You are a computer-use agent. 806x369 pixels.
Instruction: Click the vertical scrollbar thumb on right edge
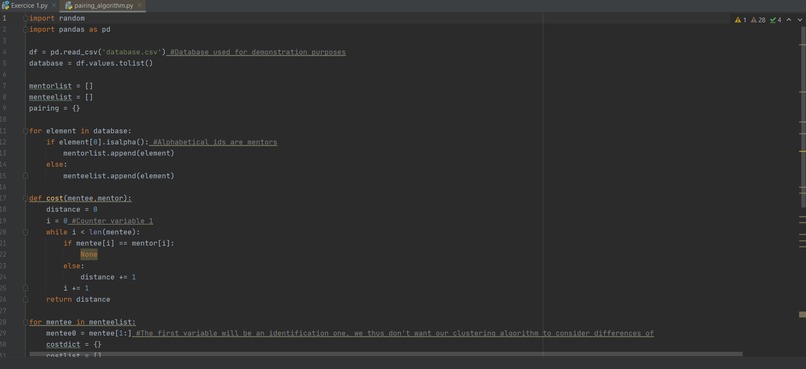coord(802,116)
